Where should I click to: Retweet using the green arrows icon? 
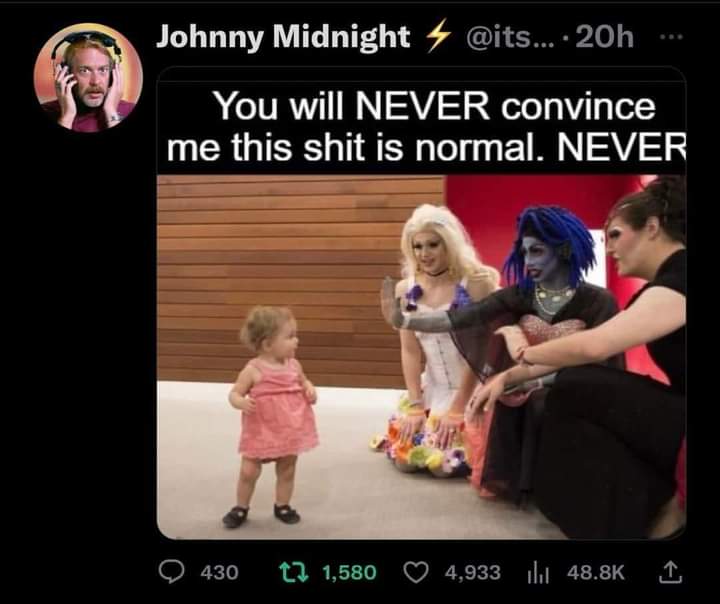[x=294, y=572]
